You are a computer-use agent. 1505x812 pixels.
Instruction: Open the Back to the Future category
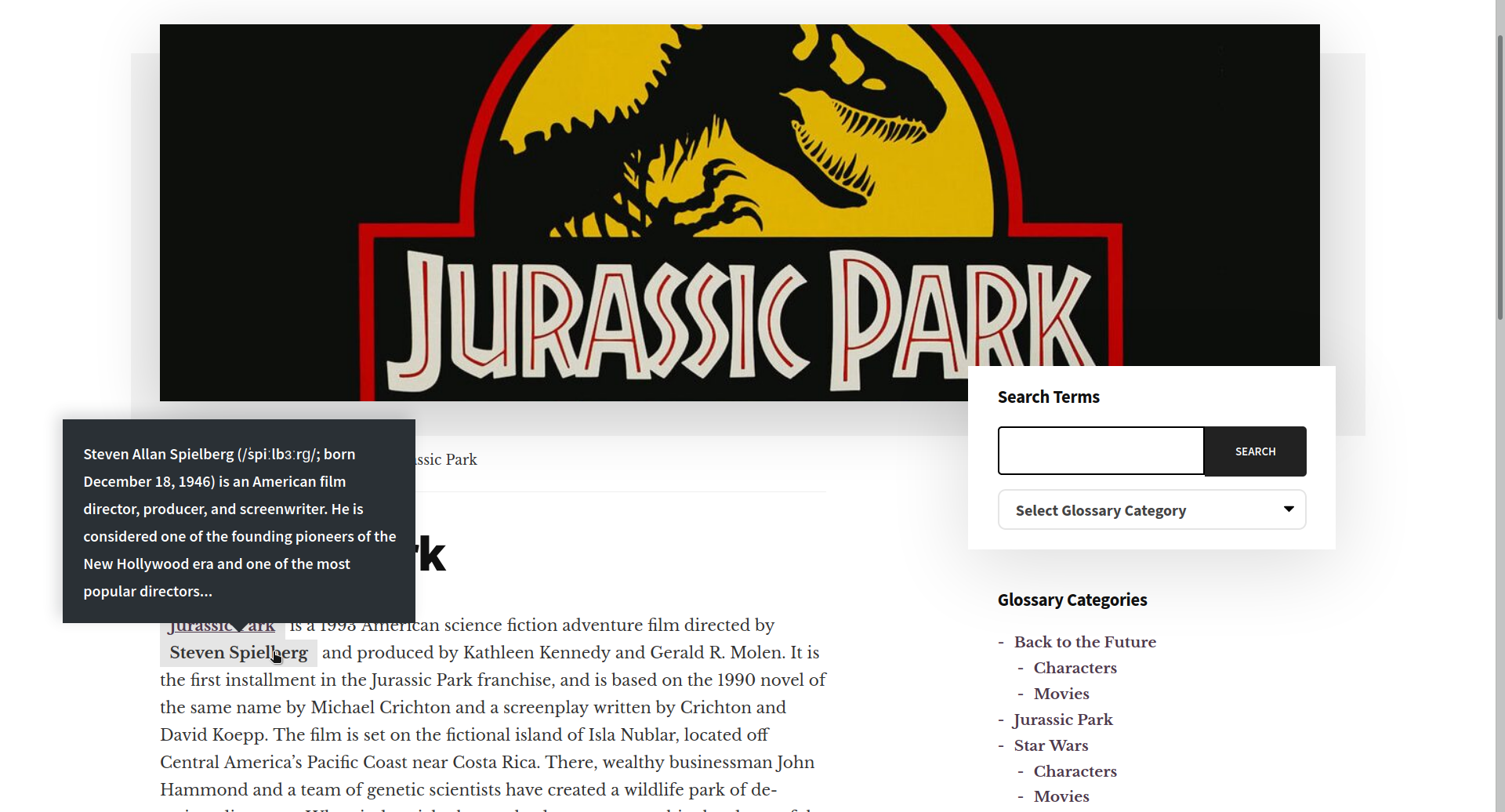tap(1085, 642)
